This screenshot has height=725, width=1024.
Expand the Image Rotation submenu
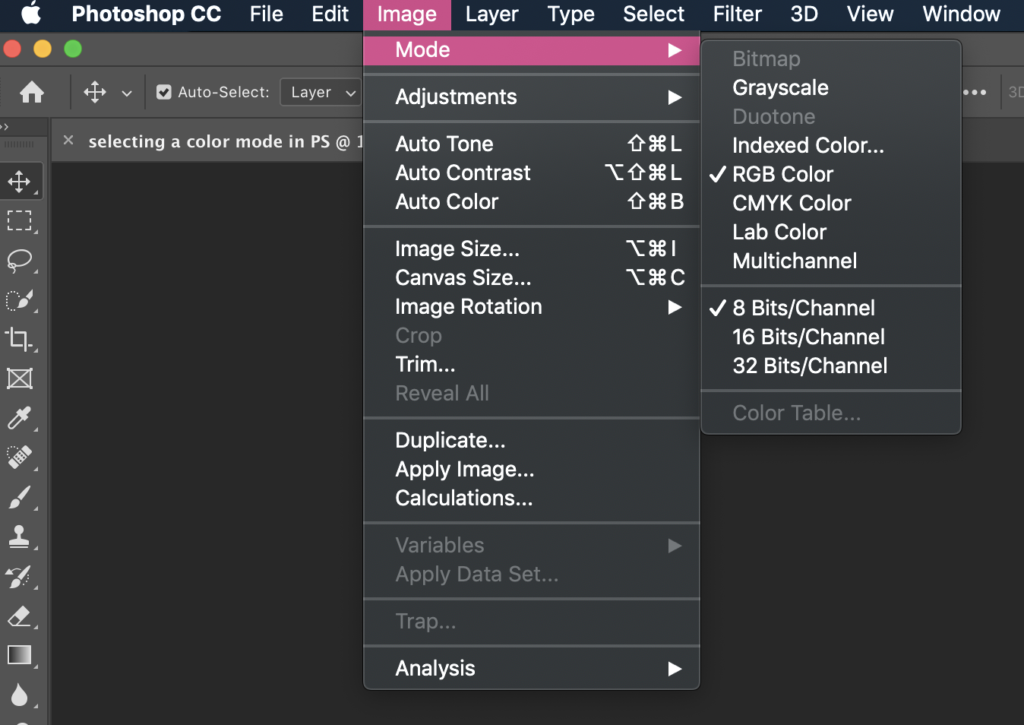(467, 307)
